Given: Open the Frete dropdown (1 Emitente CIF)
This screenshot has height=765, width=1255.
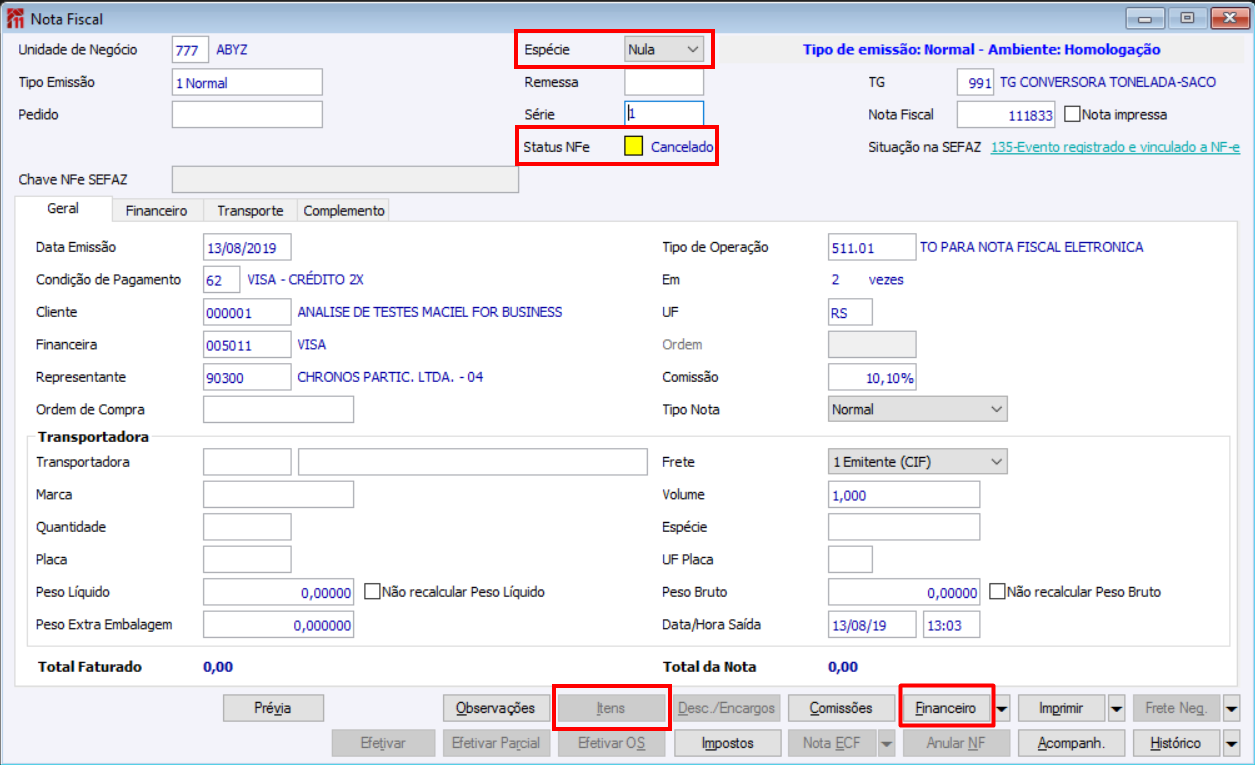Looking at the screenshot, I should coord(918,461).
